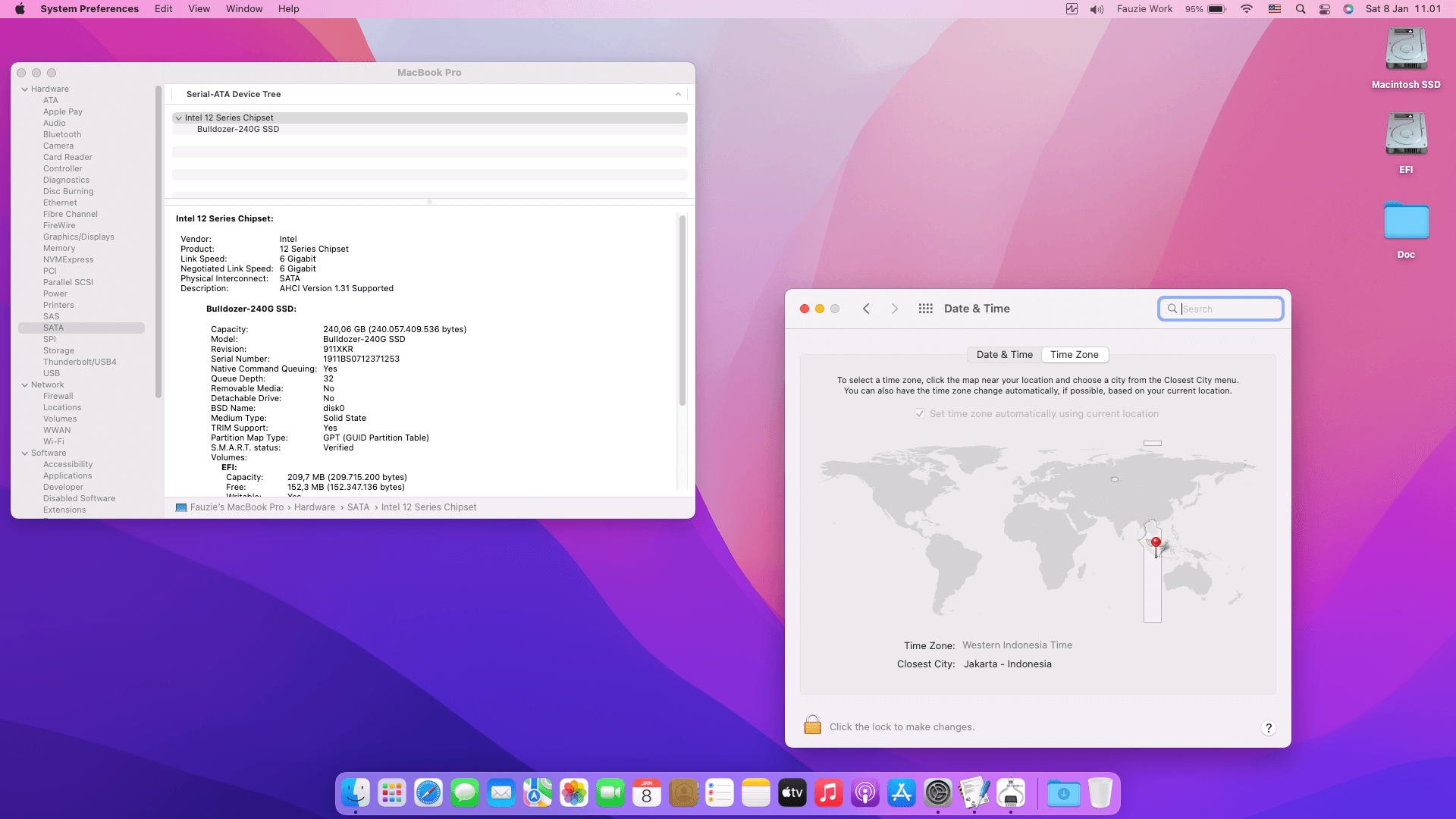Click the scrollbar of the SATA details pane
This screenshot has width=1456, height=819.
pyautogui.click(x=682, y=311)
